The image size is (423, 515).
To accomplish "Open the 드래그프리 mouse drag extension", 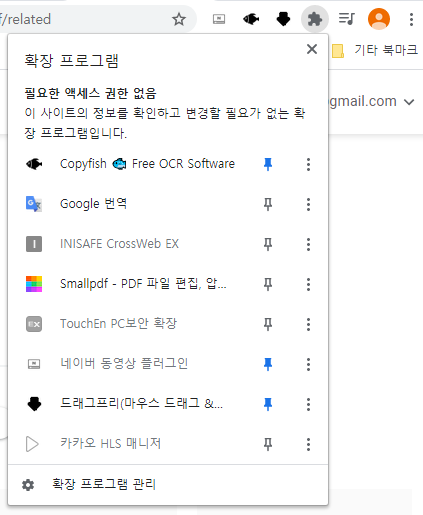I will click(141, 404).
